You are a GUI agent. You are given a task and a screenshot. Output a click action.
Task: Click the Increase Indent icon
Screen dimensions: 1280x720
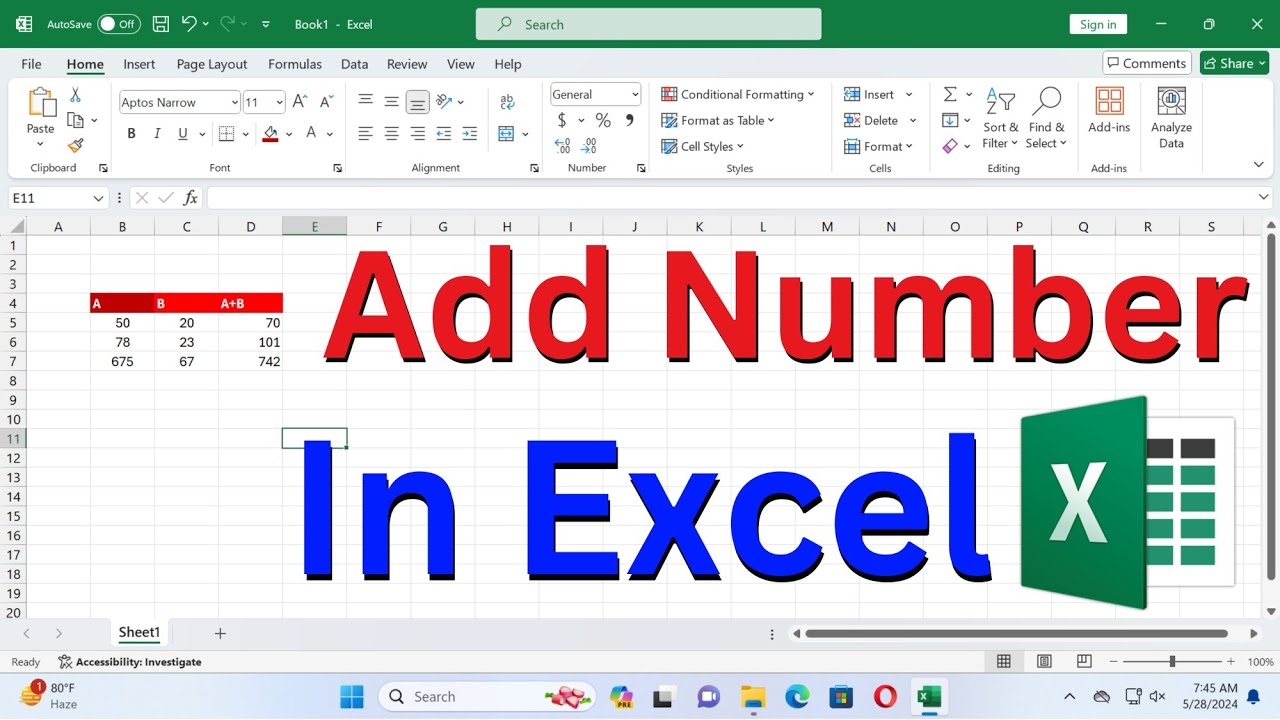point(470,133)
